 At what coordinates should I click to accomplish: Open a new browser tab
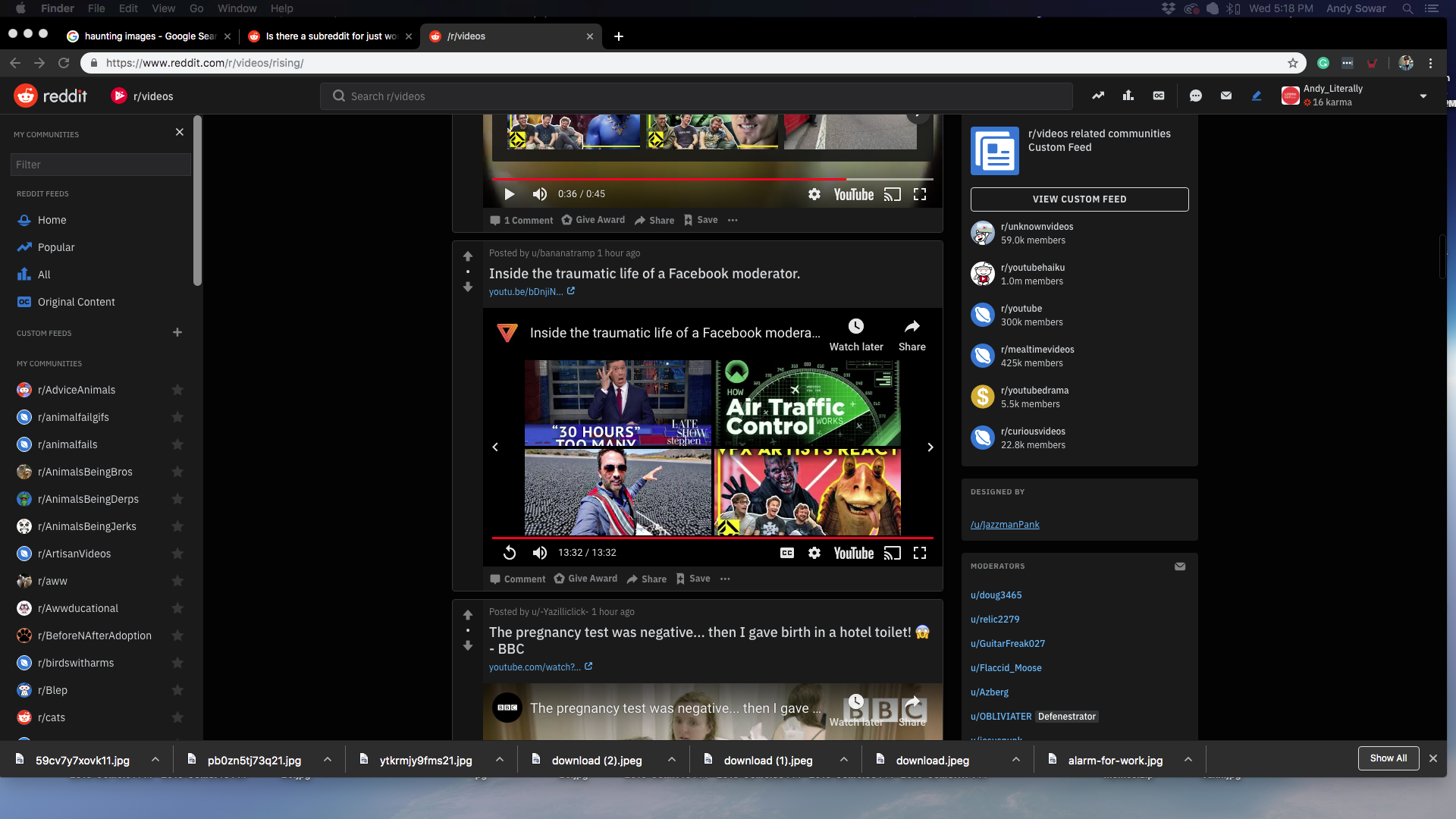click(619, 36)
